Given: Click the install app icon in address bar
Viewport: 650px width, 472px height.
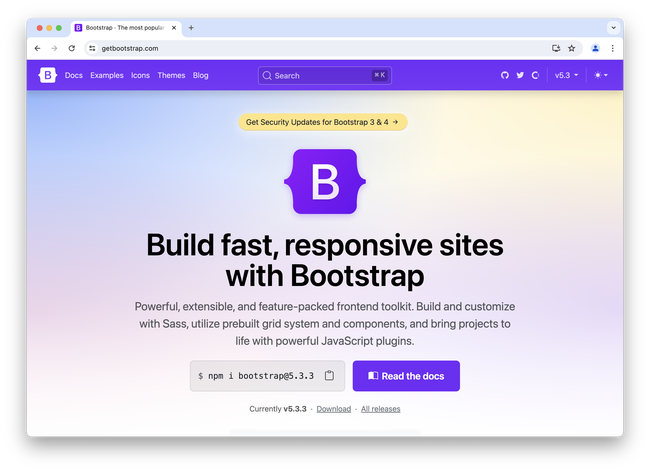Looking at the screenshot, I should [x=556, y=48].
